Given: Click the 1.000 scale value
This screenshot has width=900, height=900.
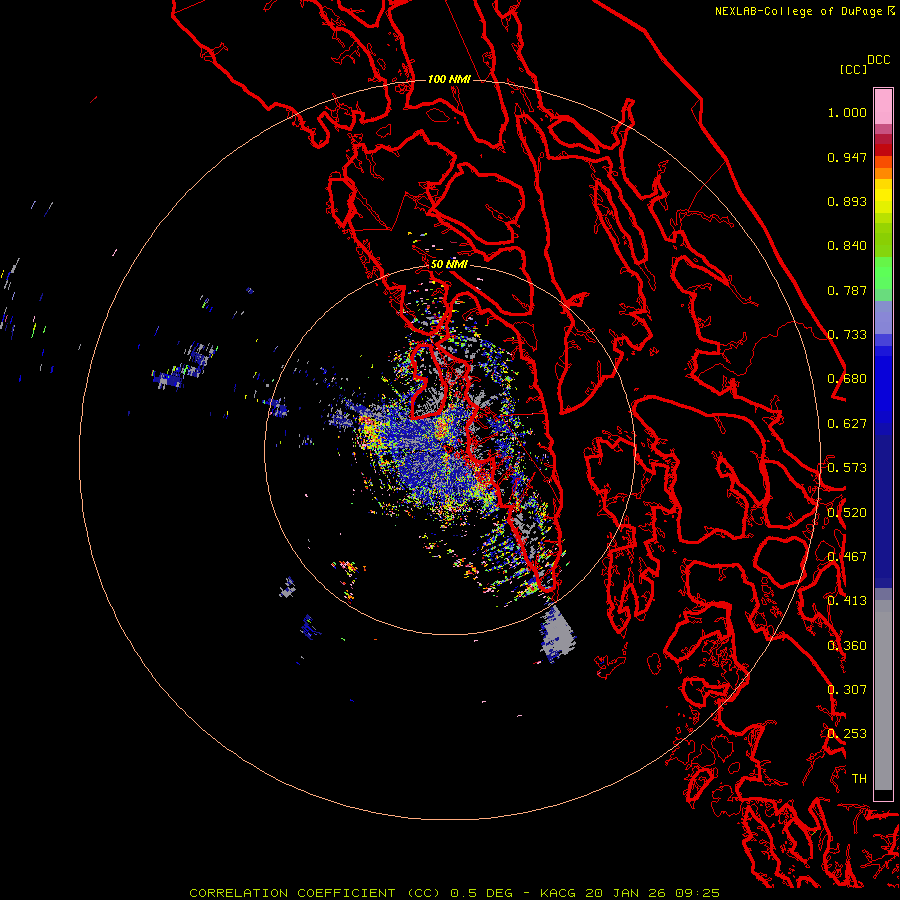Looking at the screenshot, I should tap(847, 112).
